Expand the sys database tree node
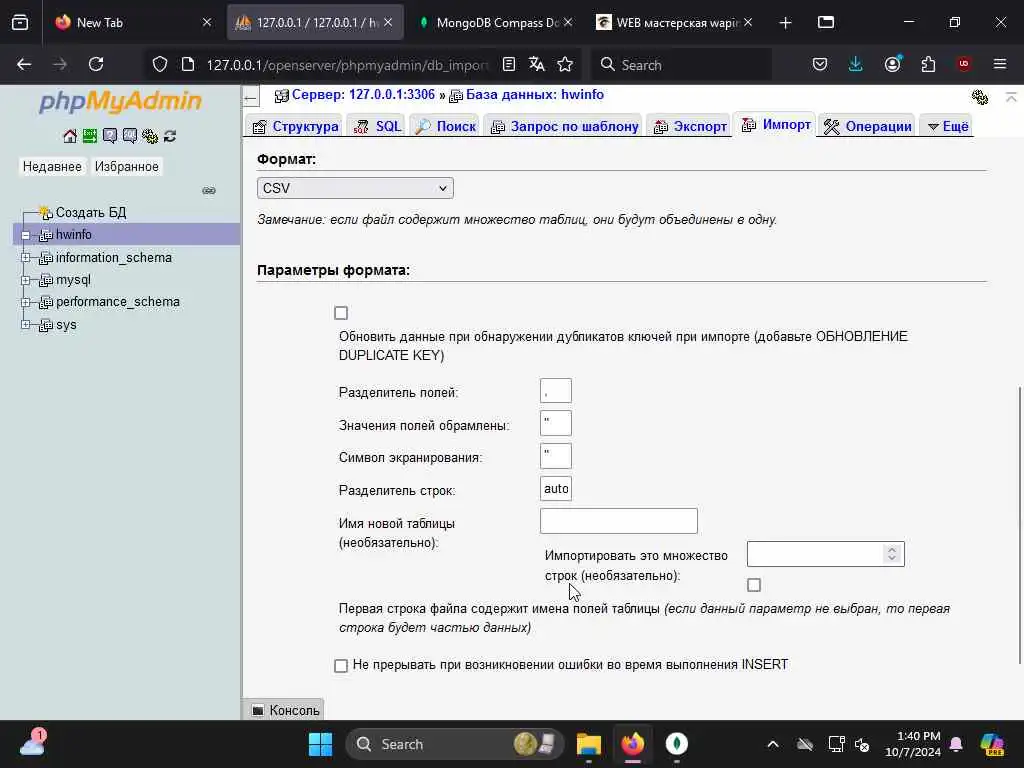 tap(25, 325)
